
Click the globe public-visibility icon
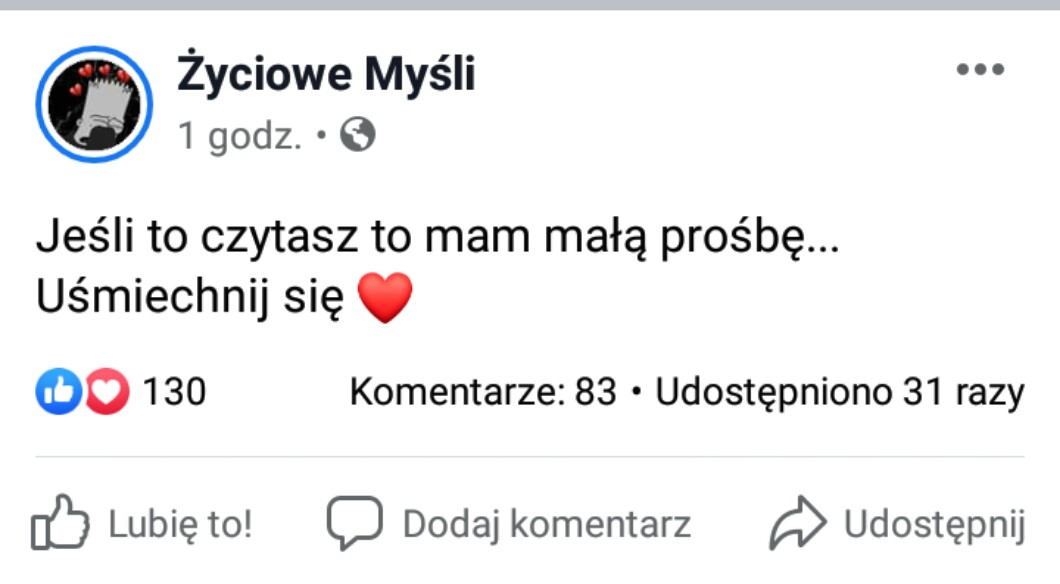pos(357,134)
